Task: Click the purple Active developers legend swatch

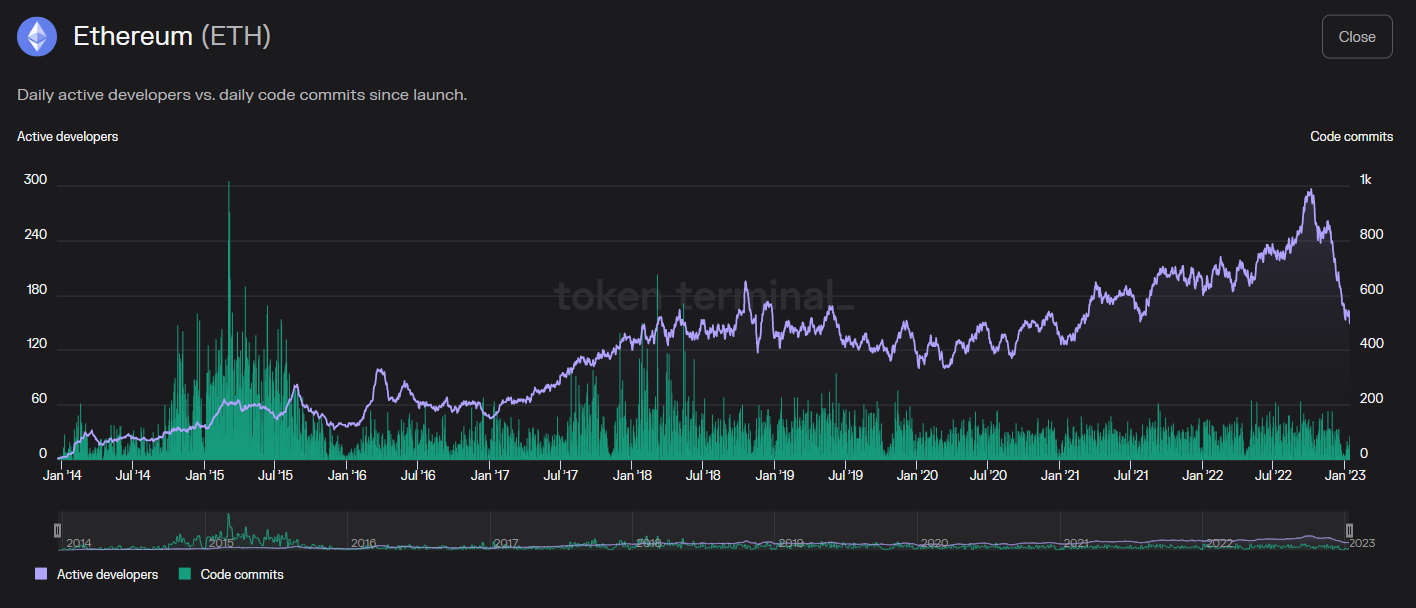Action: tap(41, 574)
